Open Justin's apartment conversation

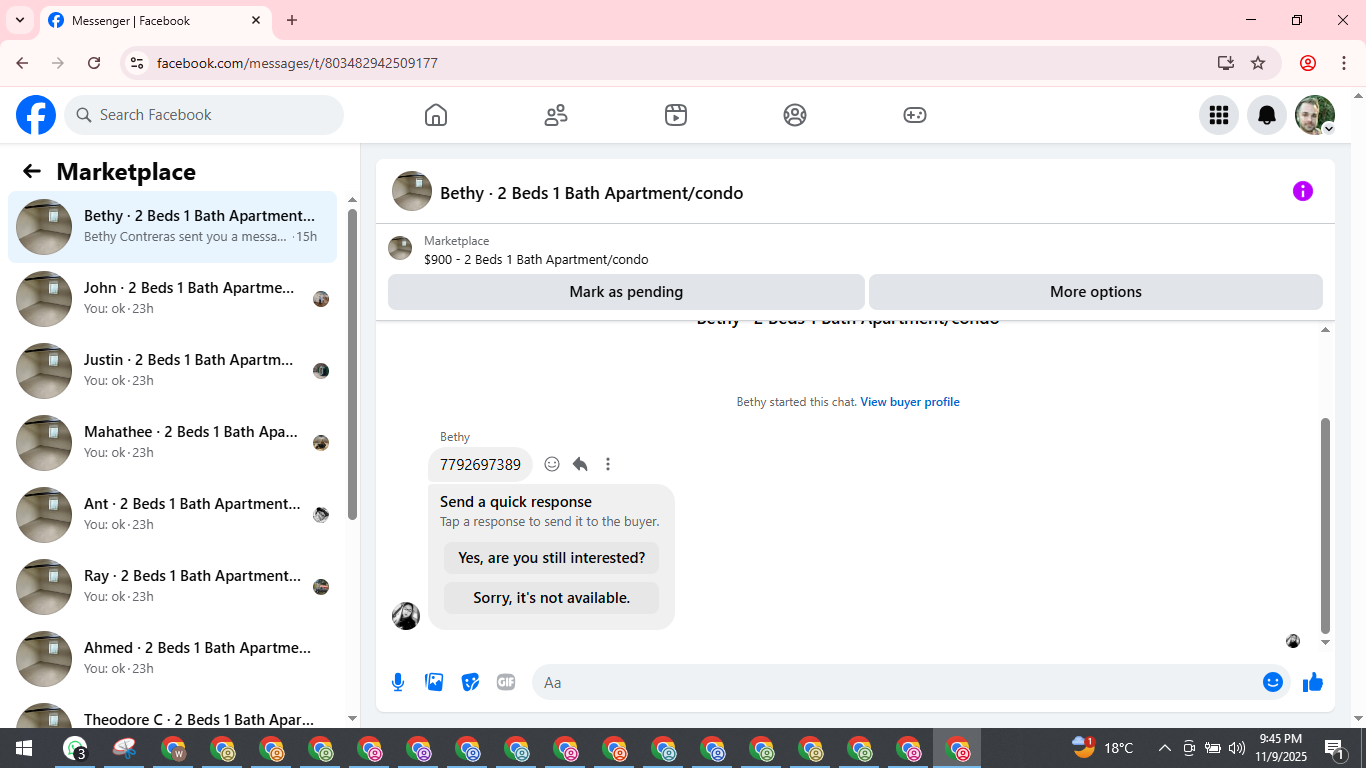coord(172,371)
